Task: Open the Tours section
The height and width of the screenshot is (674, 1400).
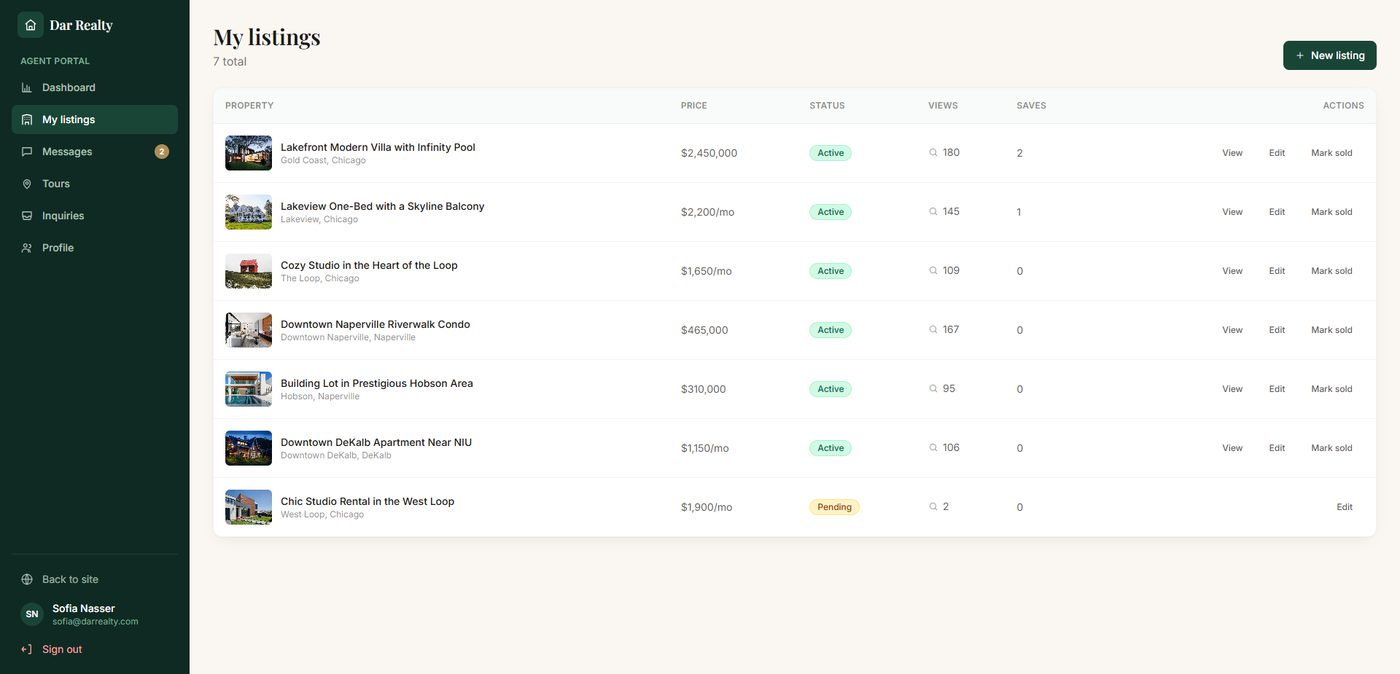Action: (x=95, y=184)
